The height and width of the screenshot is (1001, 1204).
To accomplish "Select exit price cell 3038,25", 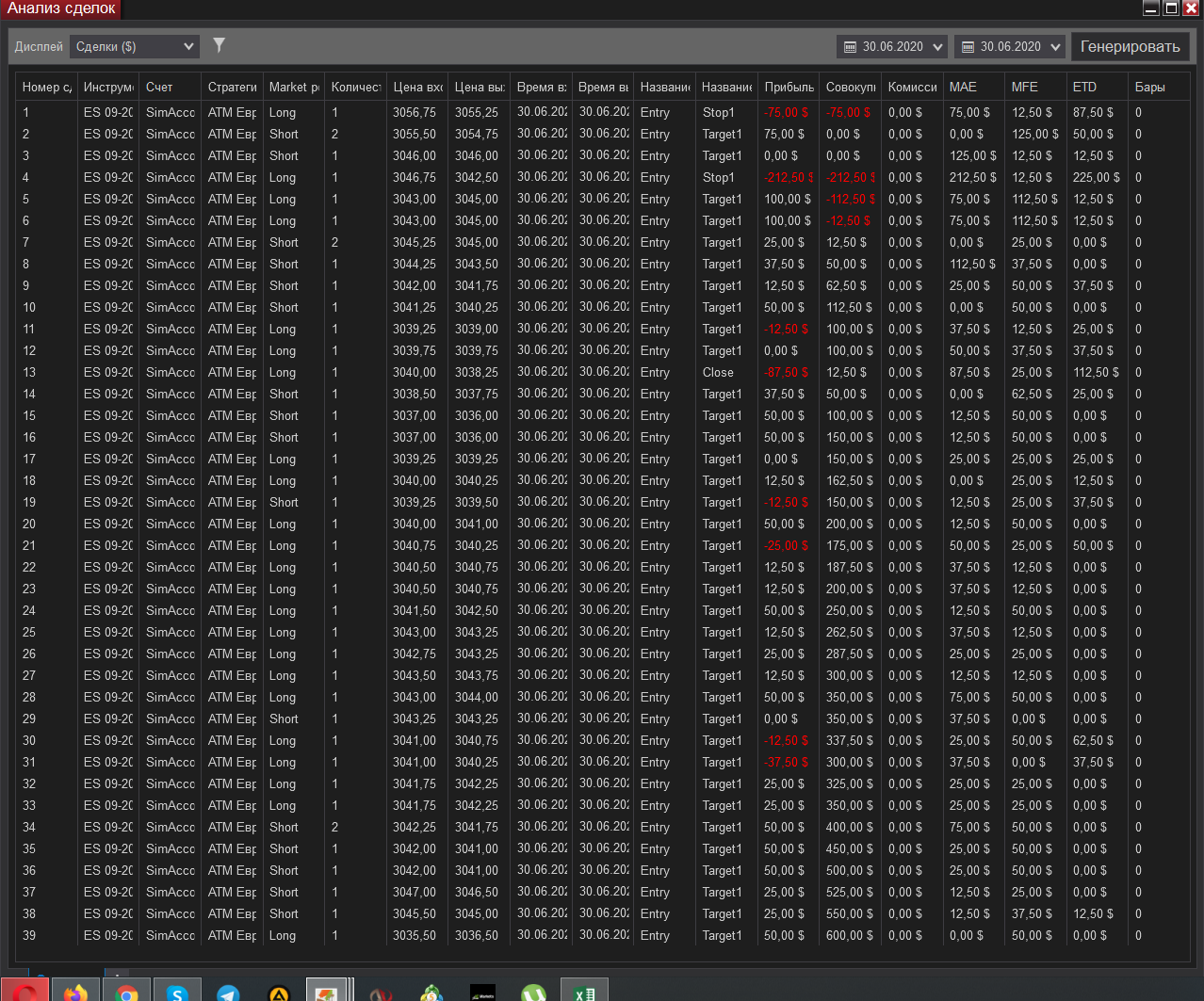I will pos(477,372).
